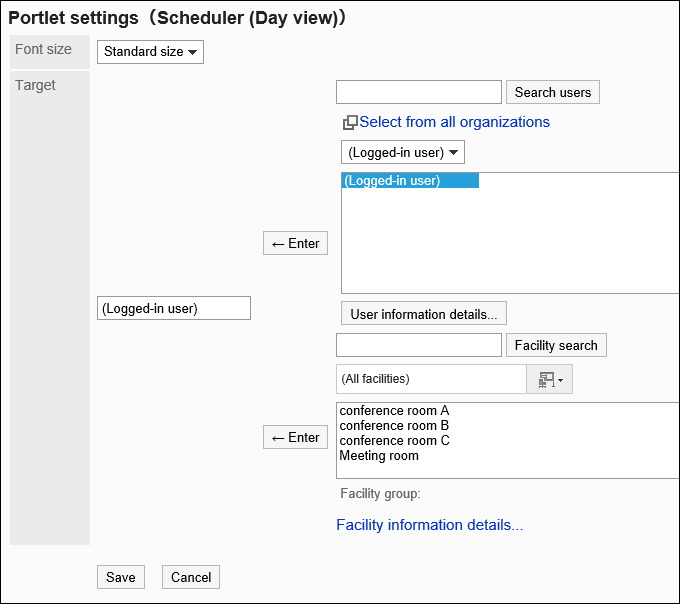Open the (Logged-in user) organization dropdown
Viewport: 680px width, 604px height.
tap(402, 152)
